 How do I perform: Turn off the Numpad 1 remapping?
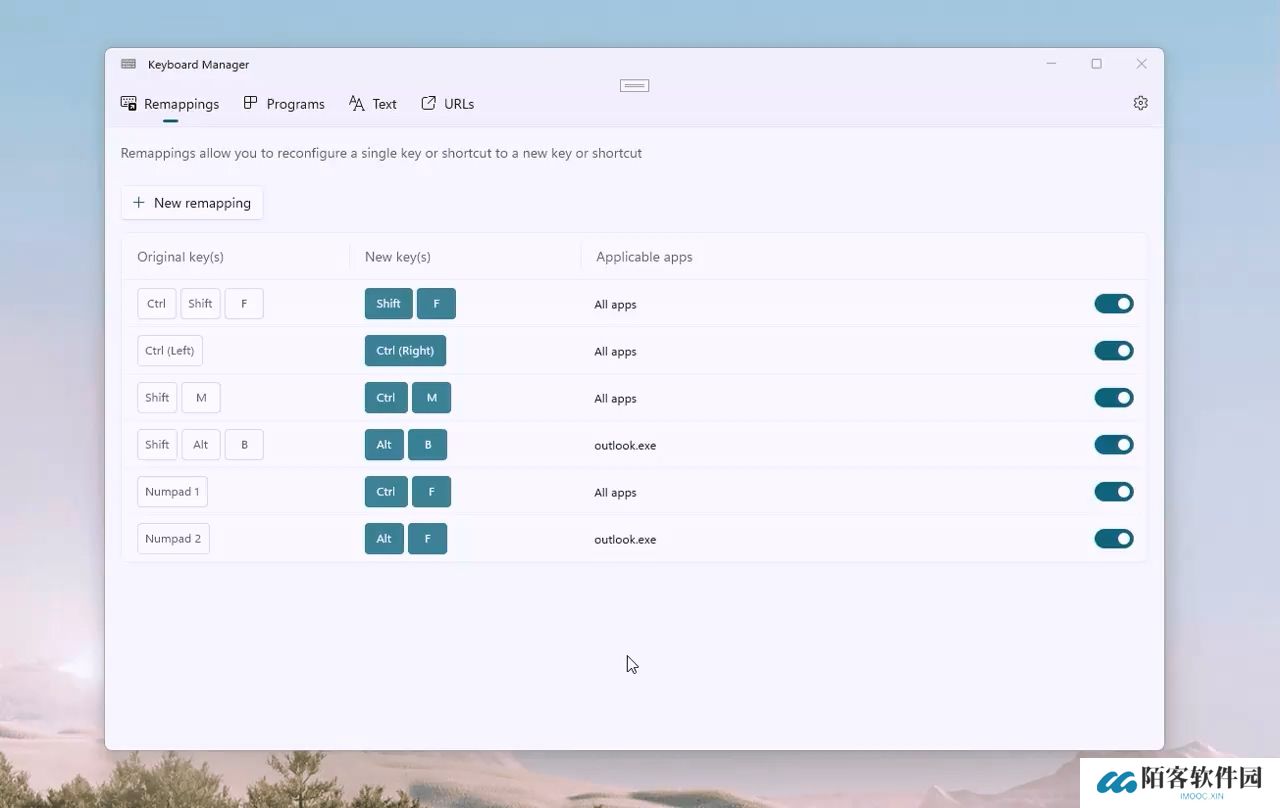click(x=1113, y=491)
